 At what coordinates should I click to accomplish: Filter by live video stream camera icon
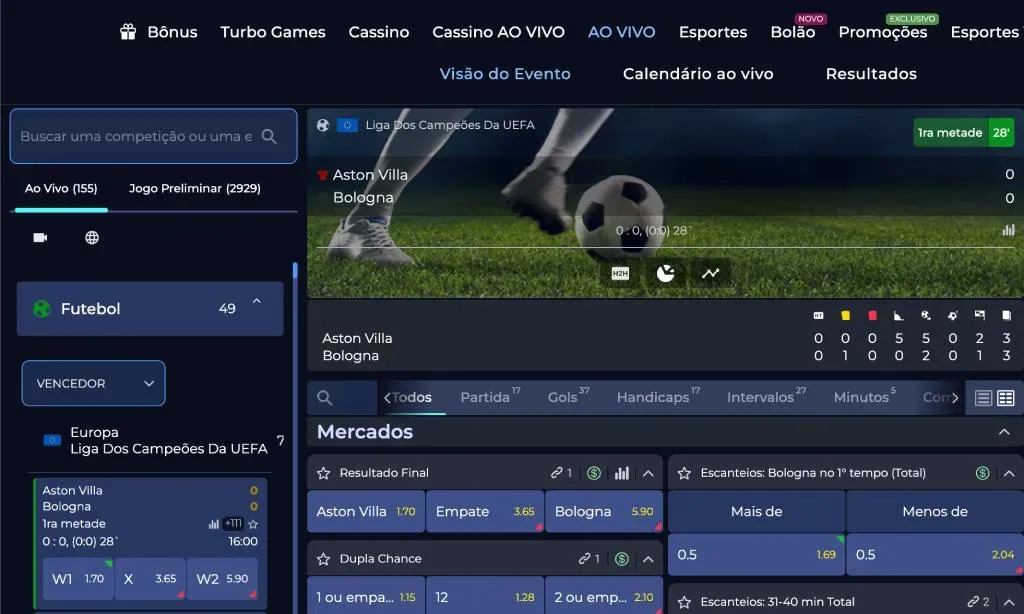coord(40,238)
